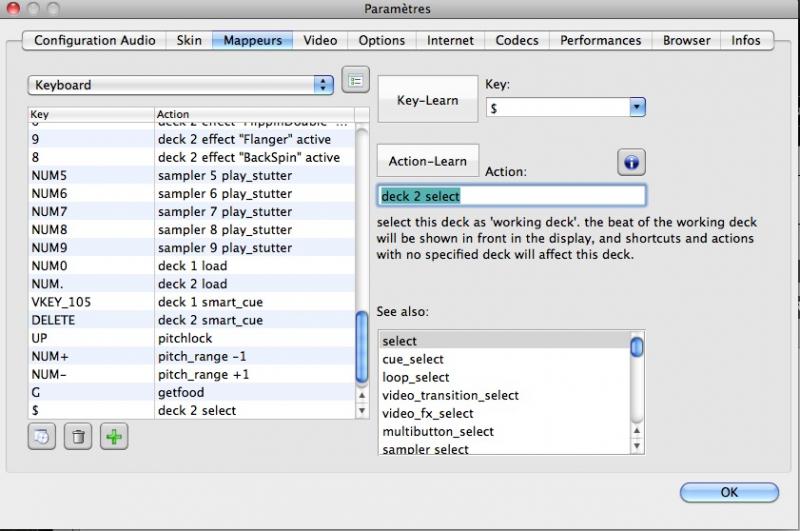Expand the Key combo box arrow
800x531 pixels.
coord(636,107)
